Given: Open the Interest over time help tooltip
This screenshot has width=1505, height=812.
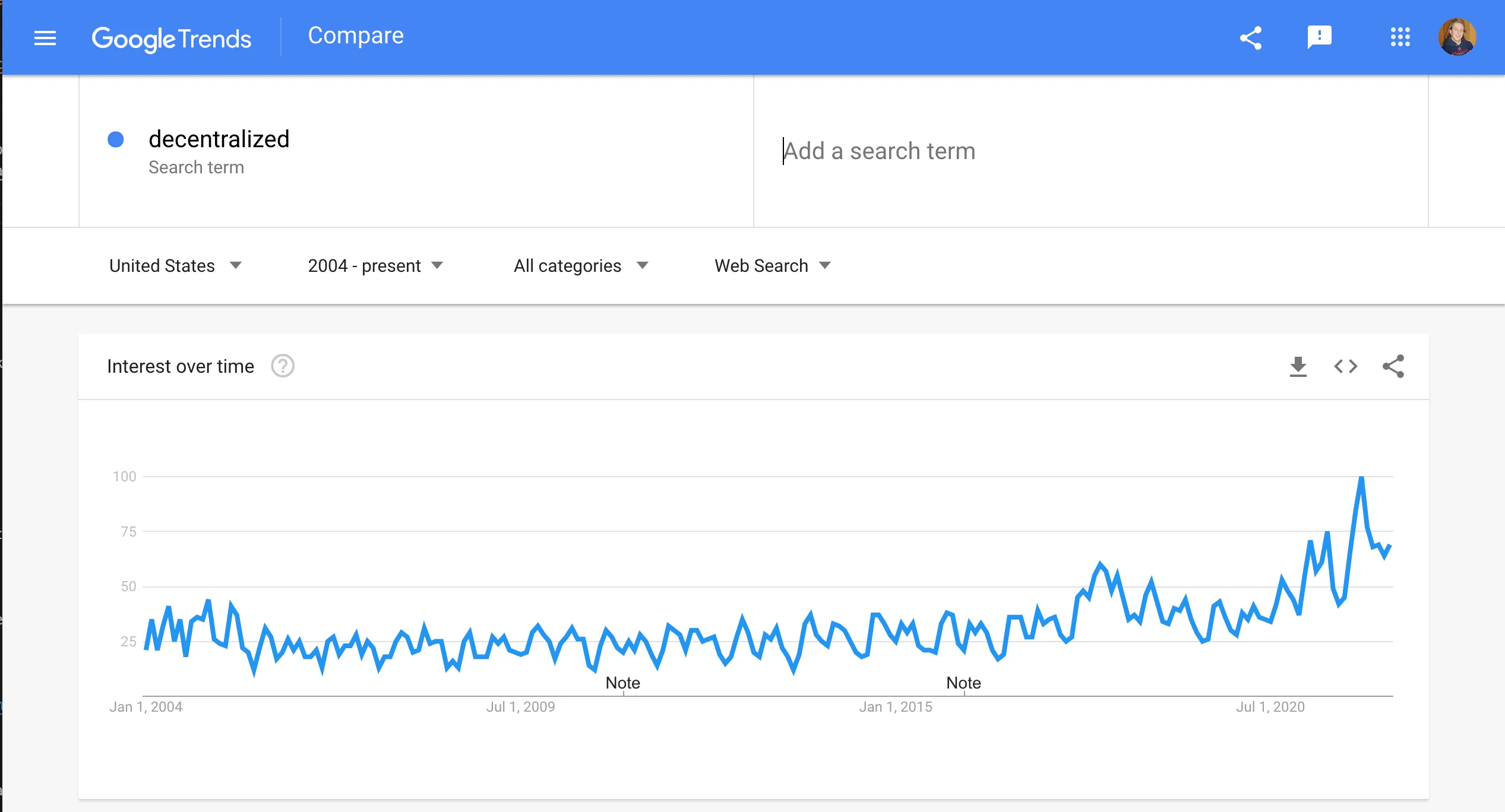Looking at the screenshot, I should [x=283, y=366].
